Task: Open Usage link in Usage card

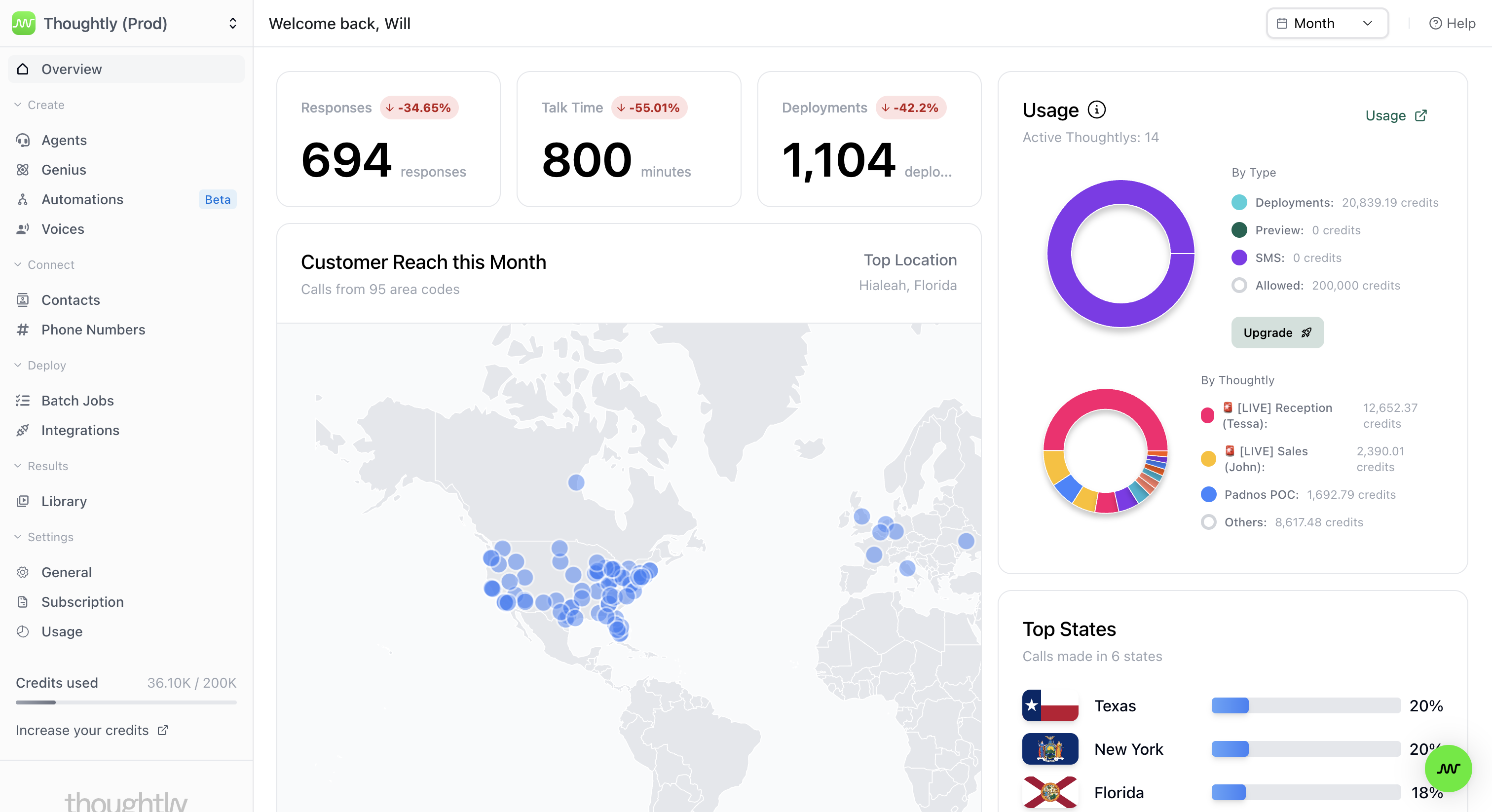Action: pyautogui.click(x=1396, y=116)
